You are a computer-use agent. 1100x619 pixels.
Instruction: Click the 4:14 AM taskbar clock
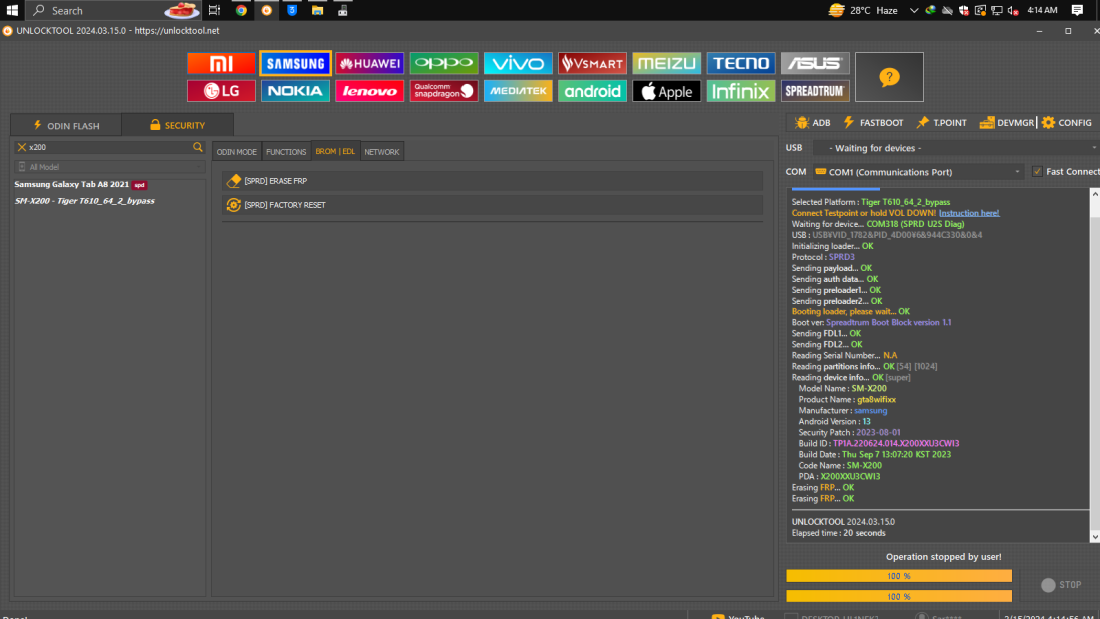pyautogui.click(x=1042, y=10)
